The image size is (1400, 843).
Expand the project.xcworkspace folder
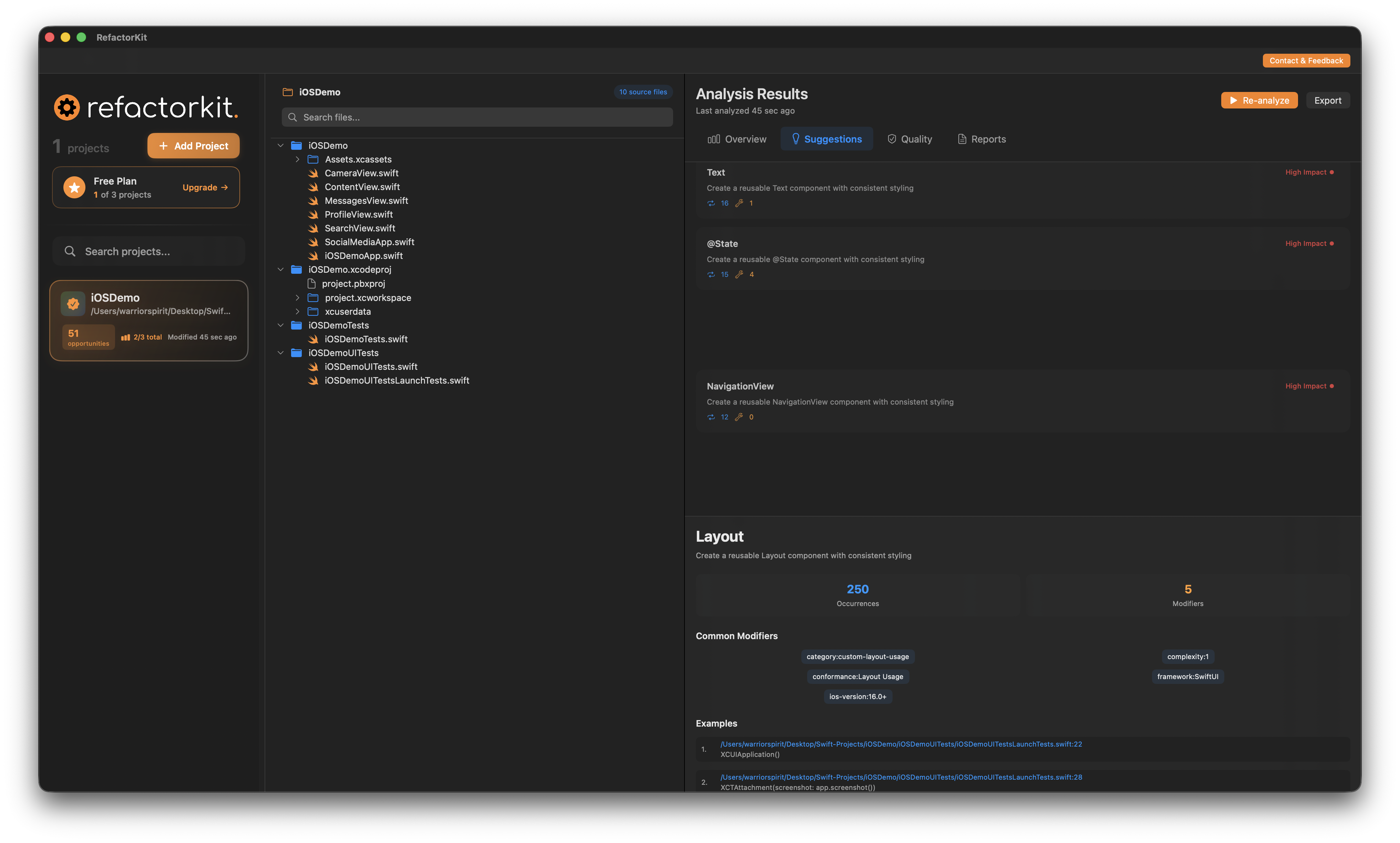point(297,298)
